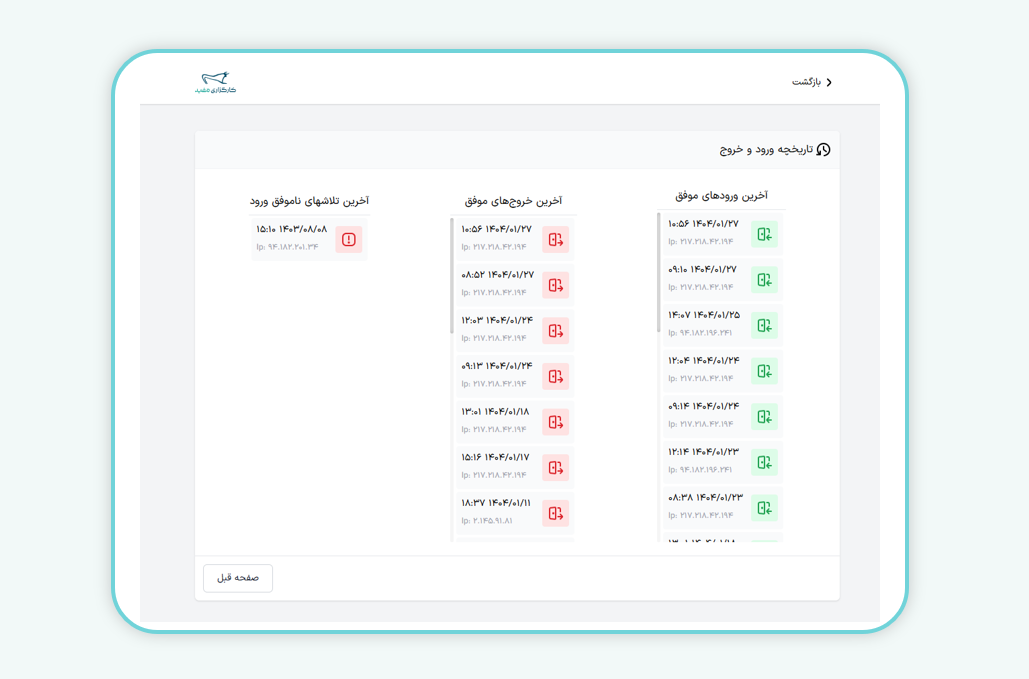The height and width of the screenshot is (679, 1029).
Task: Click the red logout icon for 18:37 1404/01/11
Action: pyautogui.click(x=556, y=513)
